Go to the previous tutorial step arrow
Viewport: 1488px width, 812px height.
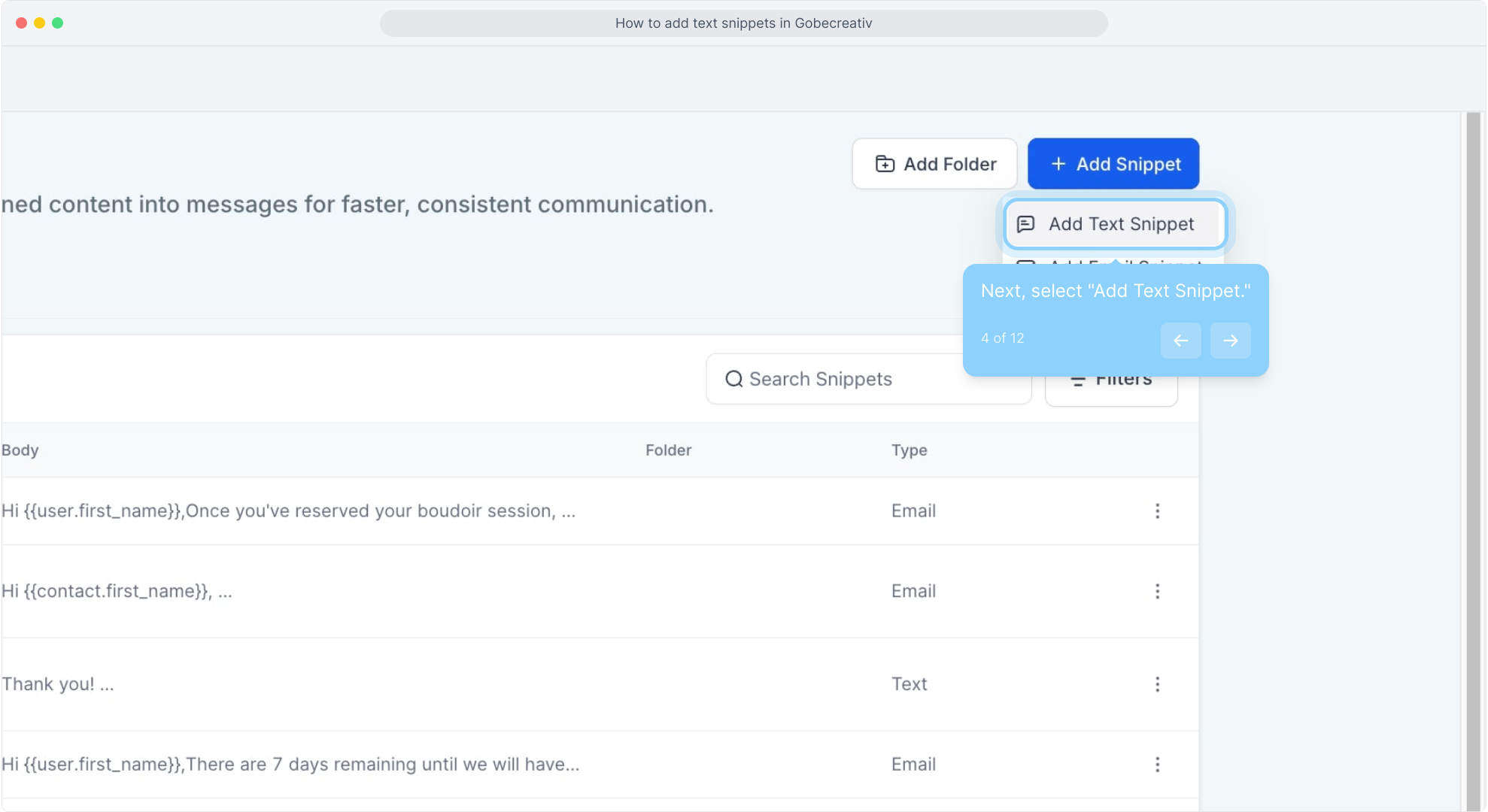tap(1180, 341)
